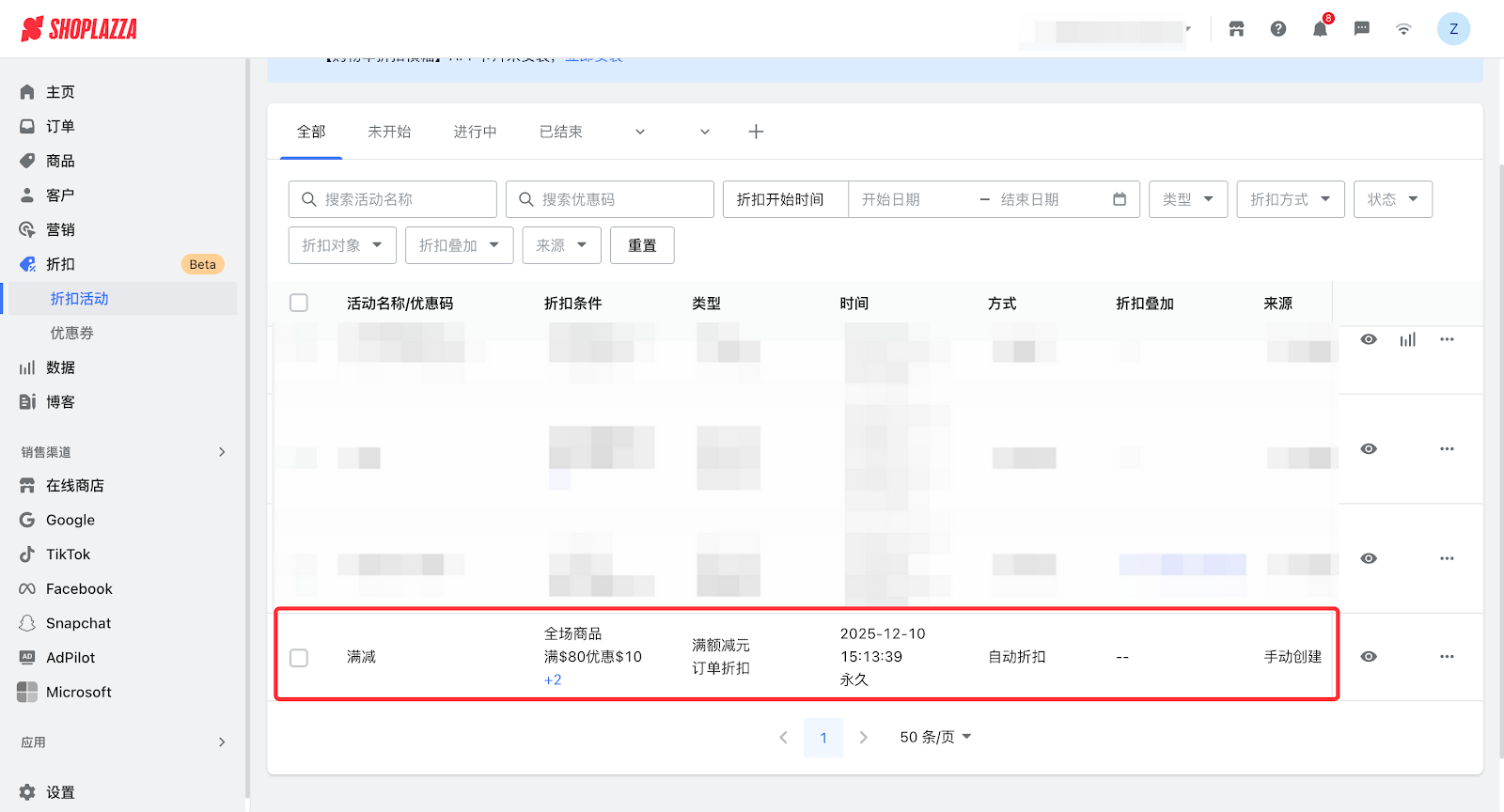Click the eye icon for 满减 row
The image size is (1504, 812).
1369,656
